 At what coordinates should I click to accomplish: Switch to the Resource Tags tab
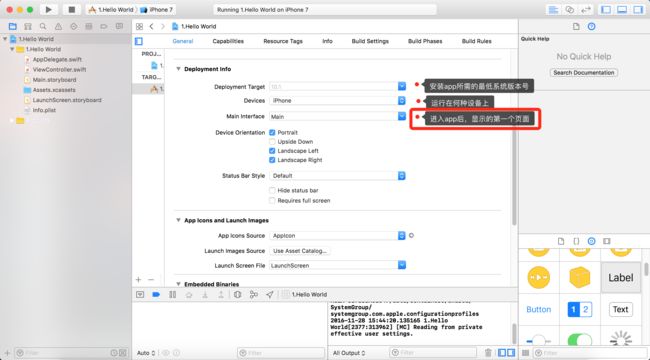[x=283, y=41]
